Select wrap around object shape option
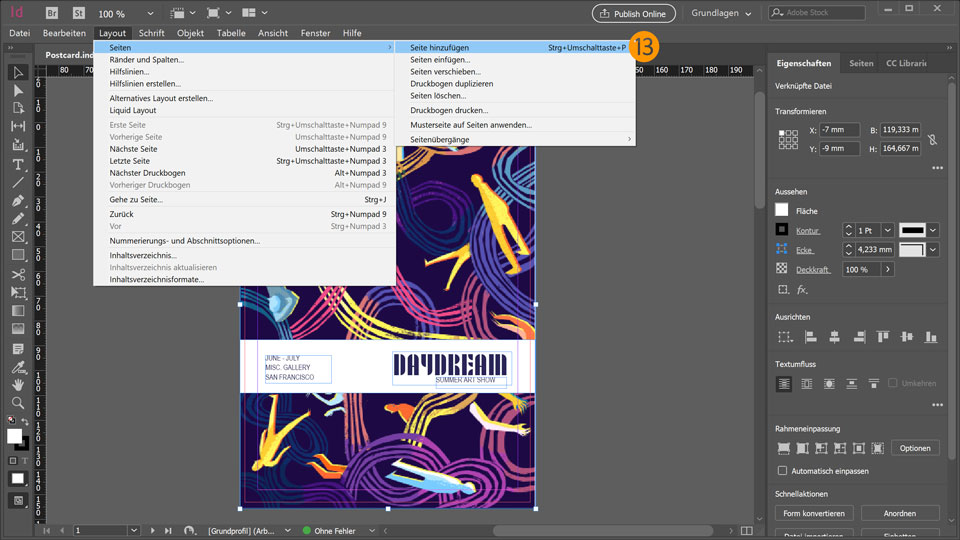Screen dimensions: 960x540 (x=829, y=384)
